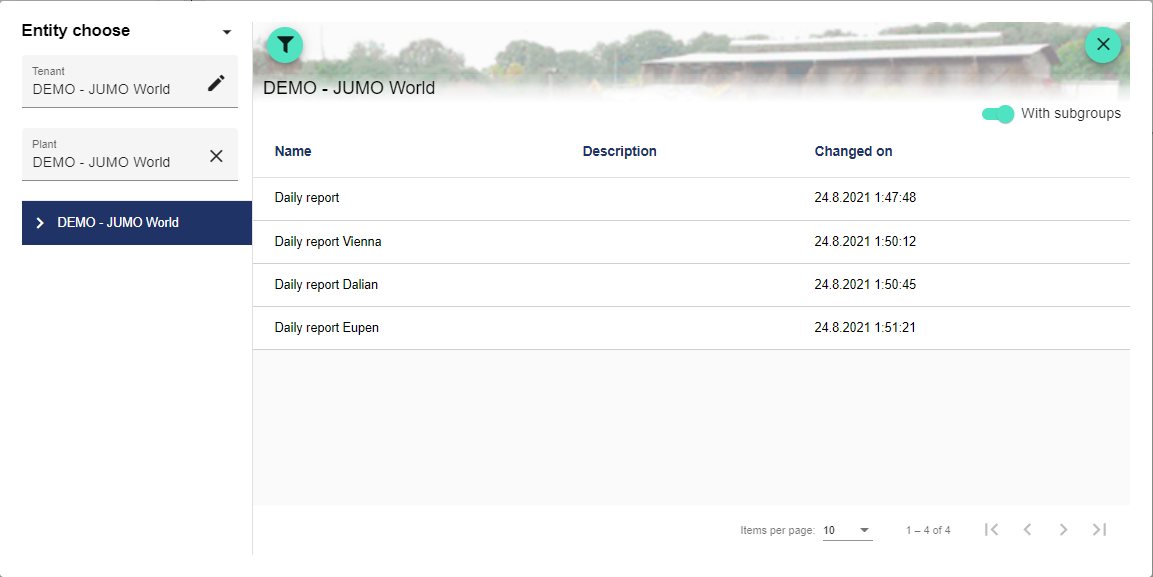This screenshot has height=577, width=1153.
Task: Click the Tenant input field
Action: pyautogui.click(x=110, y=88)
